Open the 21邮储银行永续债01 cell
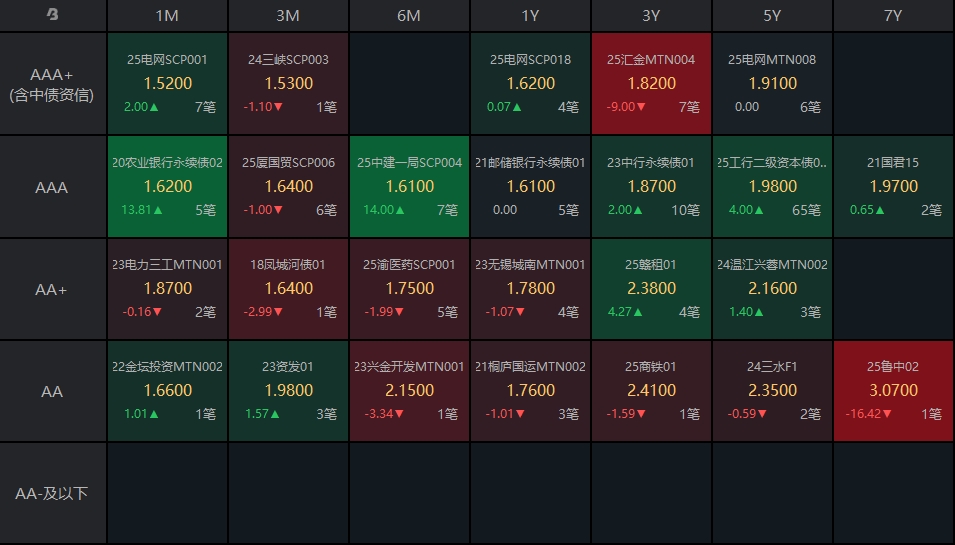The image size is (955, 545). (x=530, y=186)
